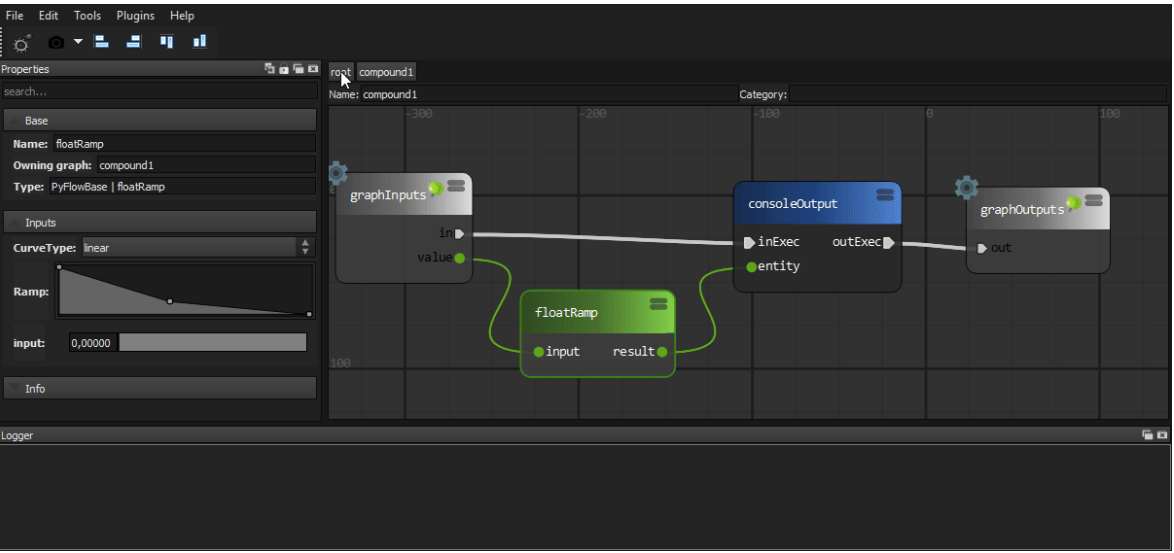The height and width of the screenshot is (553, 1174).
Task: Click the camera screenshot tool icon
Action: (x=56, y=43)
